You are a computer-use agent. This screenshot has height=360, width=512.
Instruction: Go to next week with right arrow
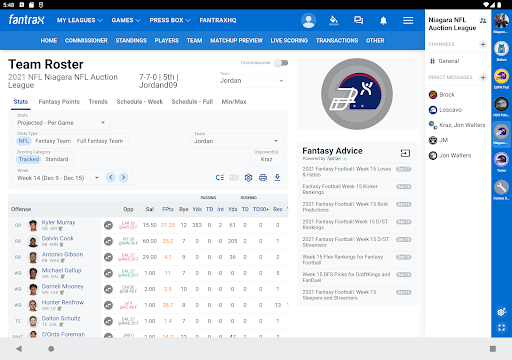coord(123,178)
